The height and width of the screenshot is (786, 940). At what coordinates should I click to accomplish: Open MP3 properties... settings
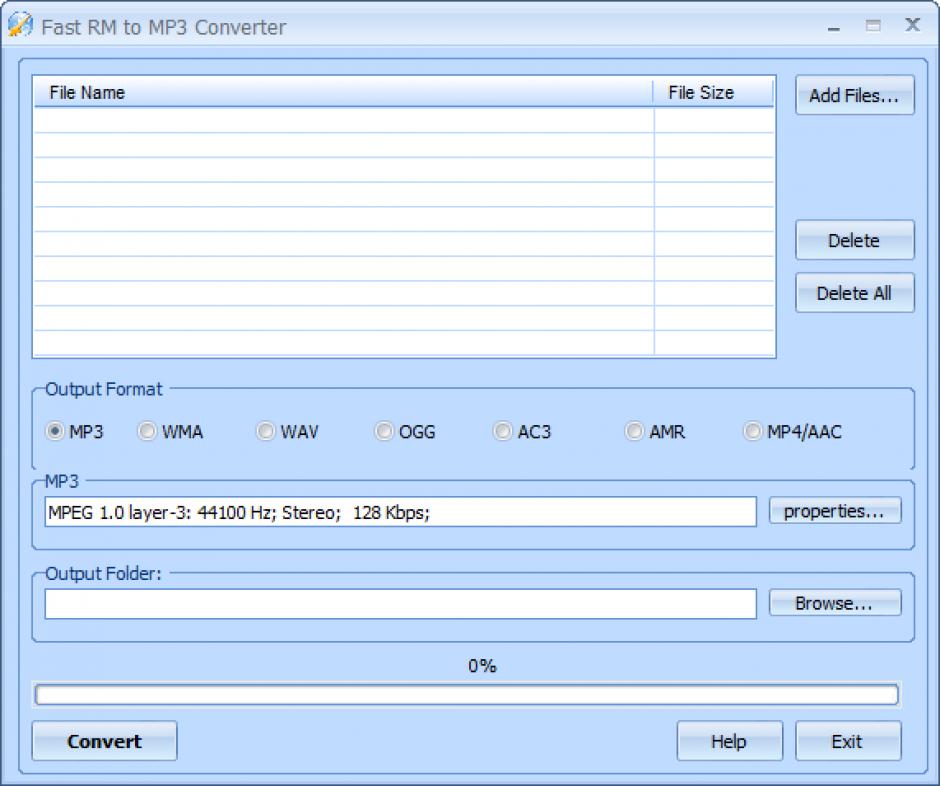click(x=834, y=511)
